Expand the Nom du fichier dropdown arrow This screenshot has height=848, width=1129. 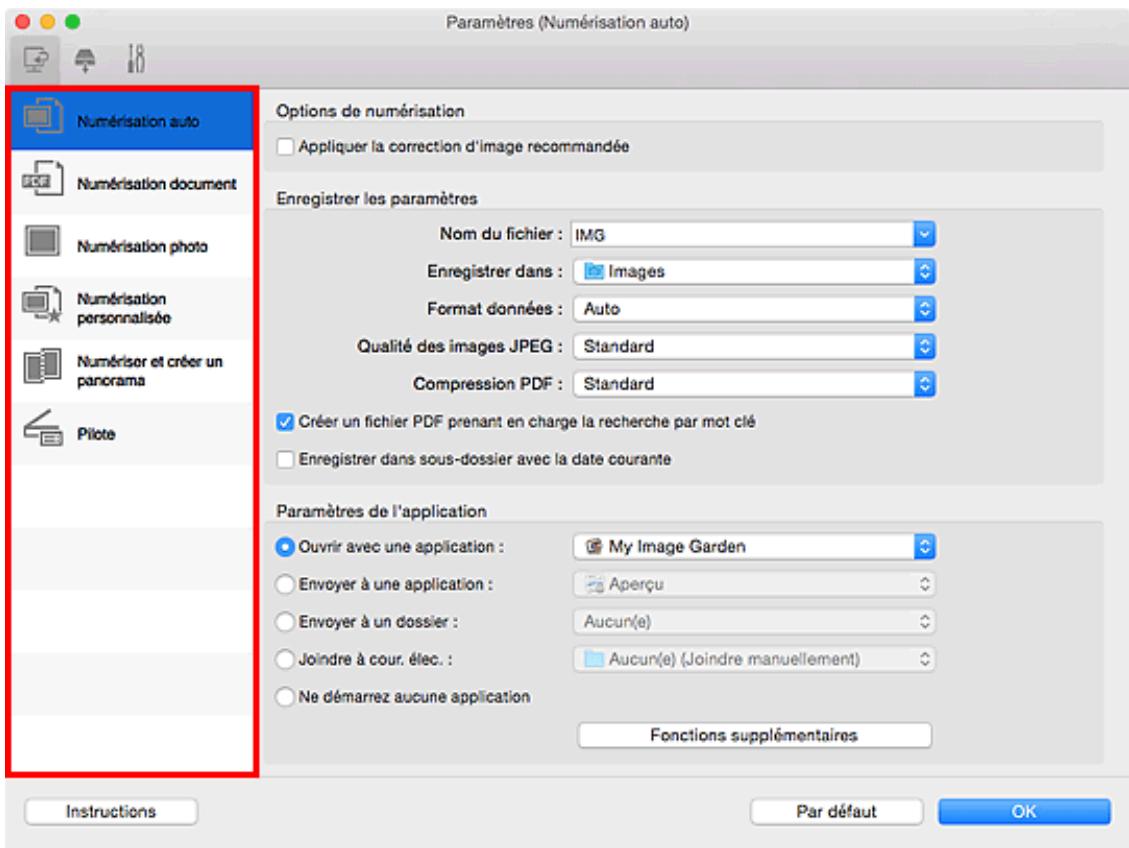pyautogui.click(x=924, y=234)
